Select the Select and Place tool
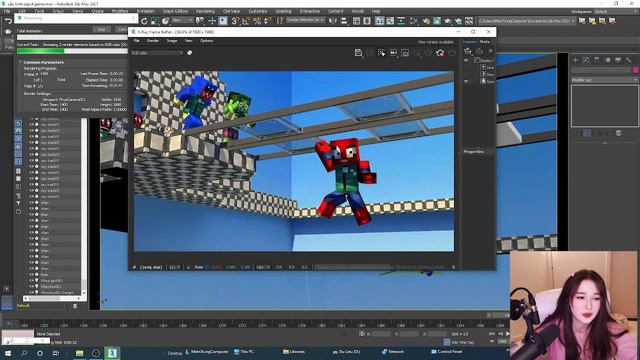This screenshot has height=360, width=640. [165, 20]
